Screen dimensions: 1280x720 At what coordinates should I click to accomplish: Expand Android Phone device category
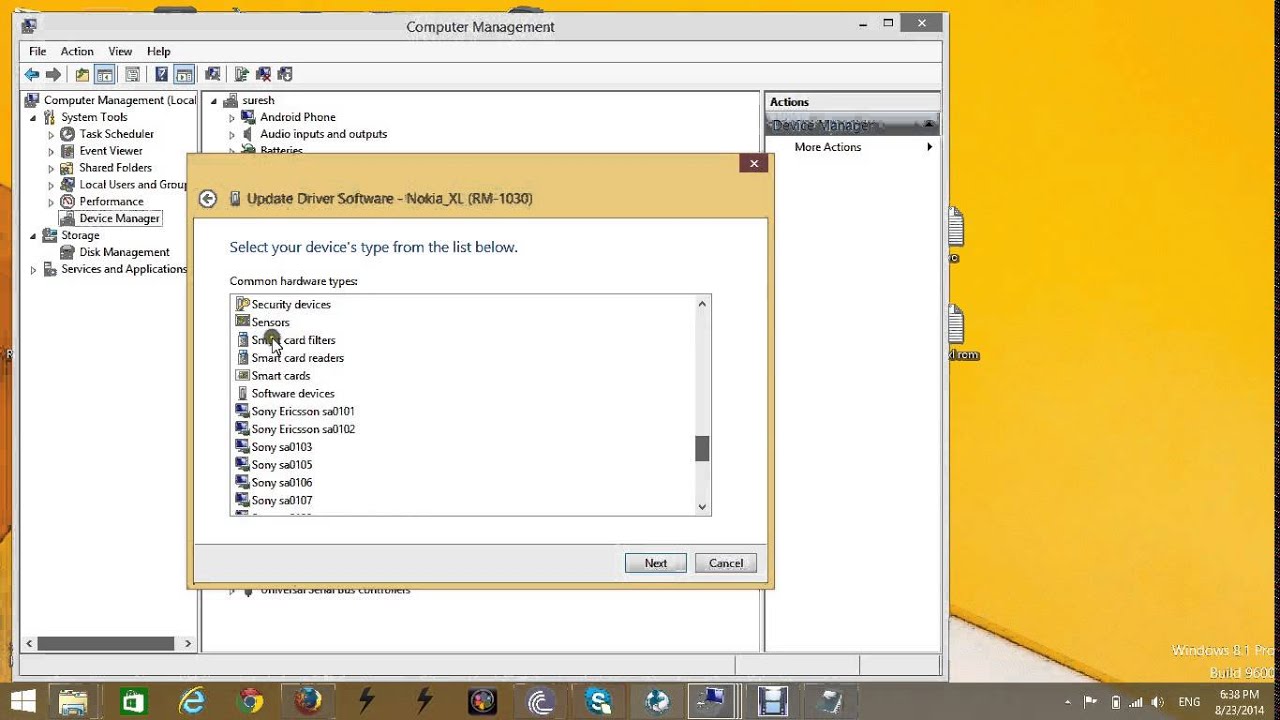coord(232,118)
